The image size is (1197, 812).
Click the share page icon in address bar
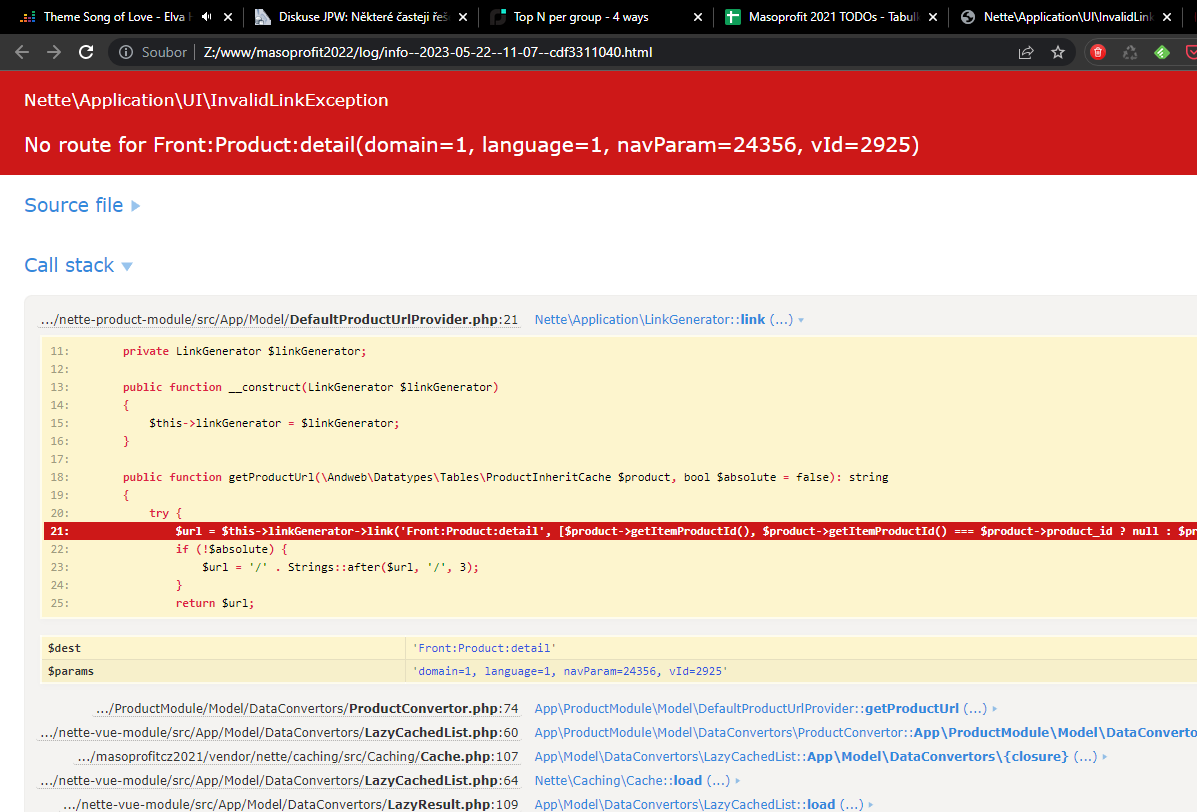pyautogui.click(x=1026, y=52)
